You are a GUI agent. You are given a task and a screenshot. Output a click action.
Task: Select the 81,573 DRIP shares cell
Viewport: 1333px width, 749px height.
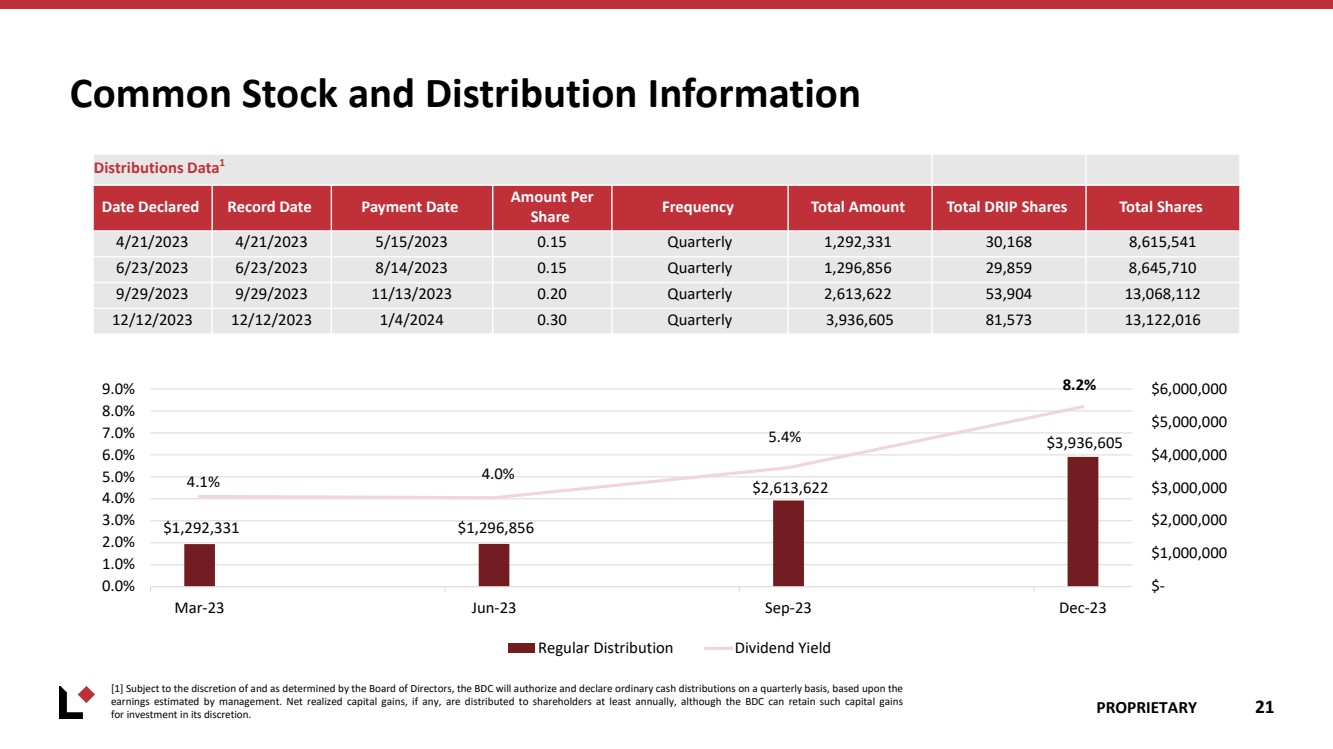(x=1007, y=321)
